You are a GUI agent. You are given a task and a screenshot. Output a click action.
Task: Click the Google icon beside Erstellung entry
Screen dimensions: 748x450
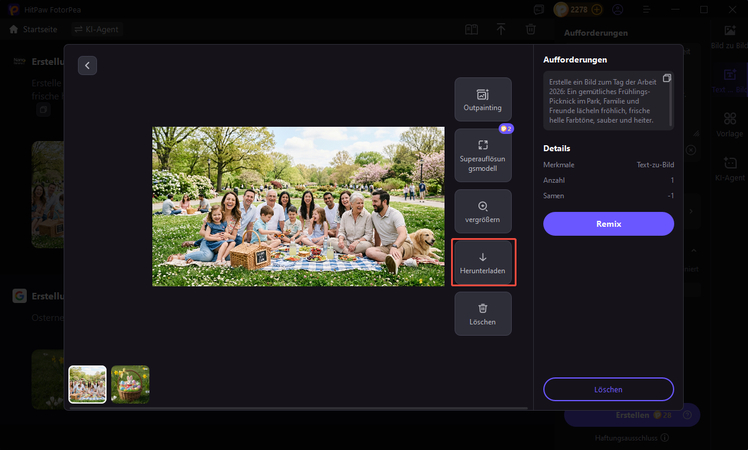pos(20,296)
